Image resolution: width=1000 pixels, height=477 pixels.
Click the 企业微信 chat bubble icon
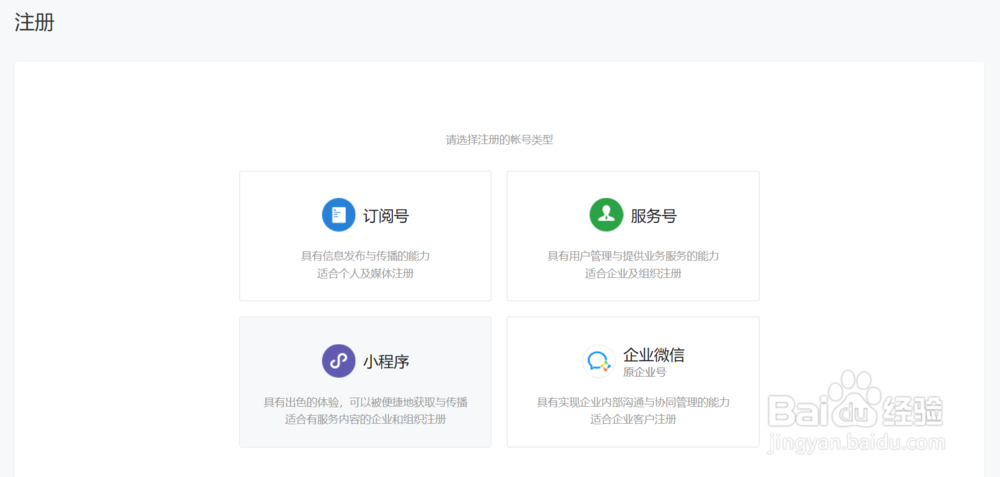pos(598,361)
